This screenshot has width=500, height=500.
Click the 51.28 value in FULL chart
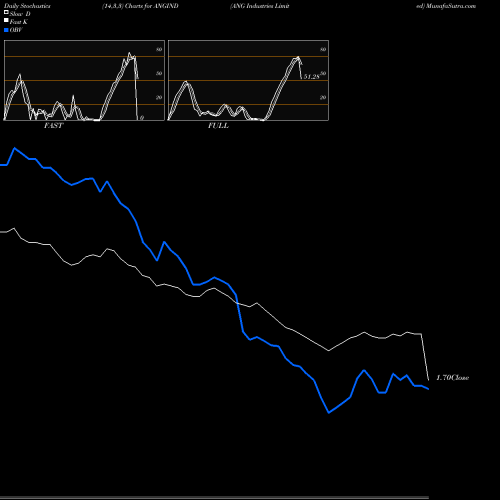311,77
